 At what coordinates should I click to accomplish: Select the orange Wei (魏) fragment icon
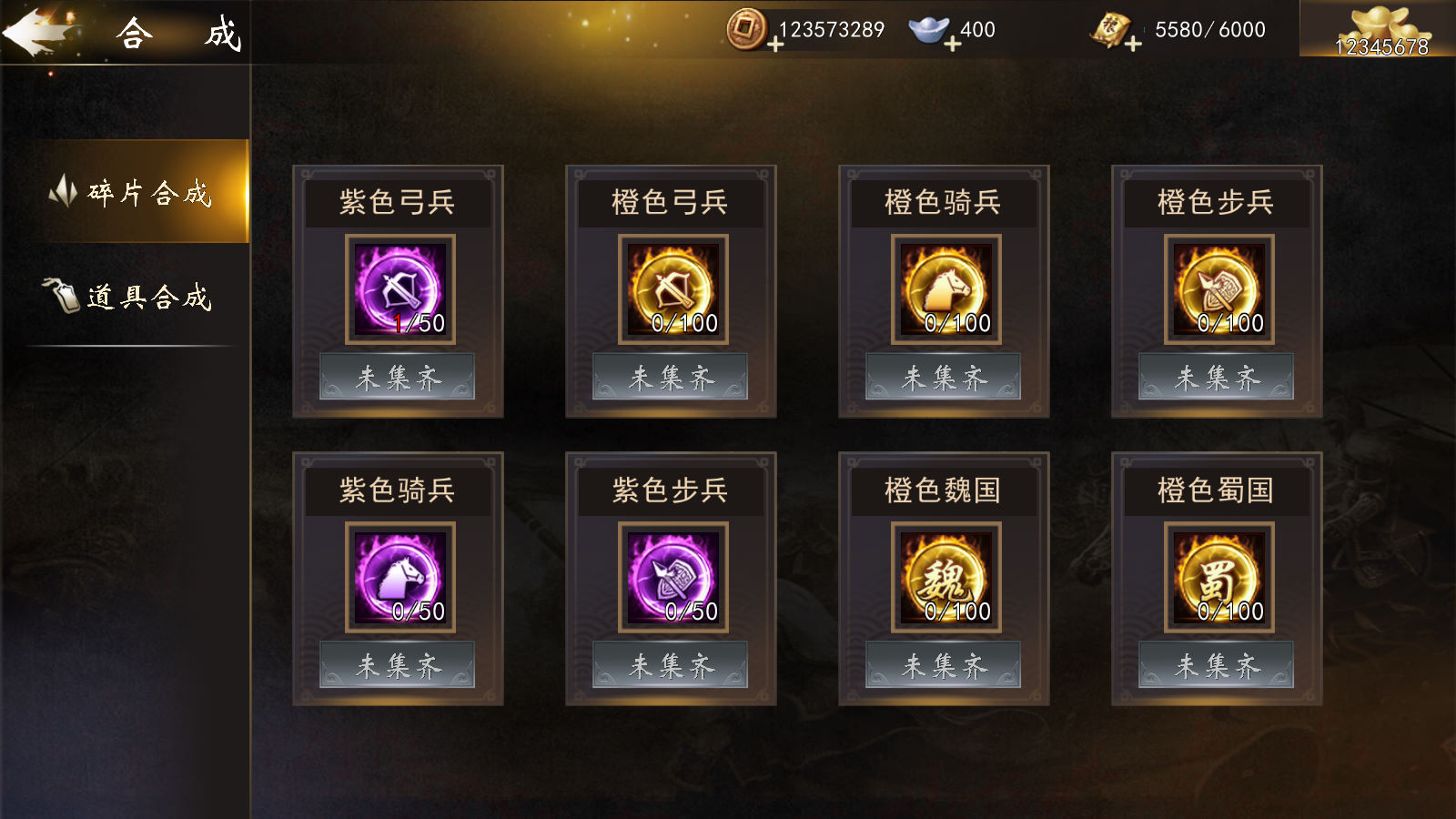click(x=945, y=577)
